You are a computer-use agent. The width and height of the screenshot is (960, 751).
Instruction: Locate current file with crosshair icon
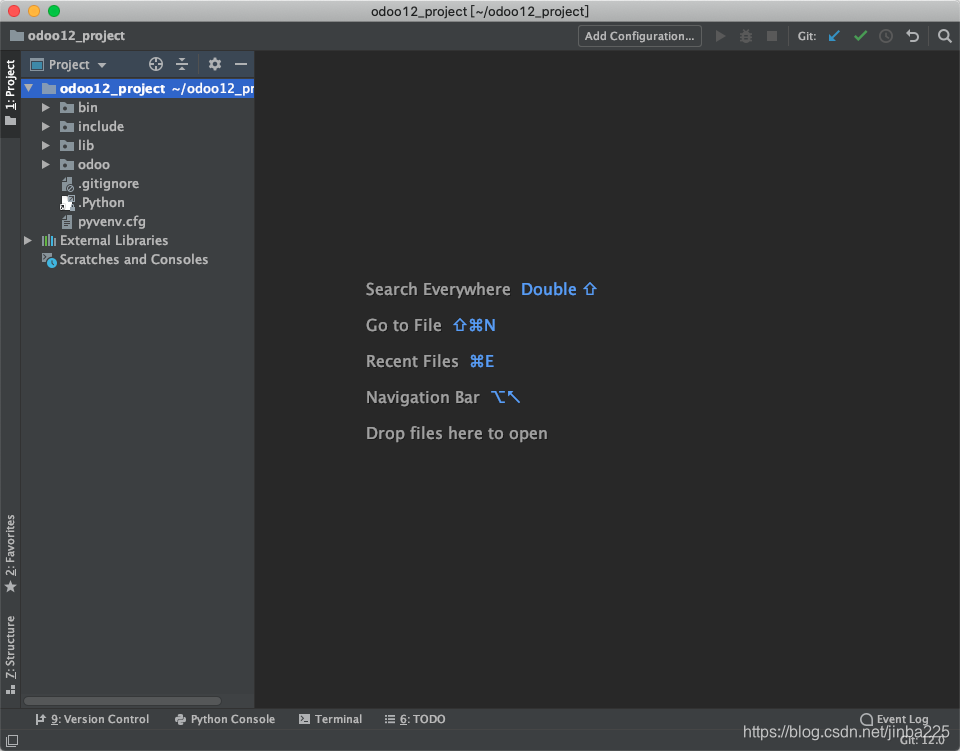pyautogui.click(x=156, y=64)
